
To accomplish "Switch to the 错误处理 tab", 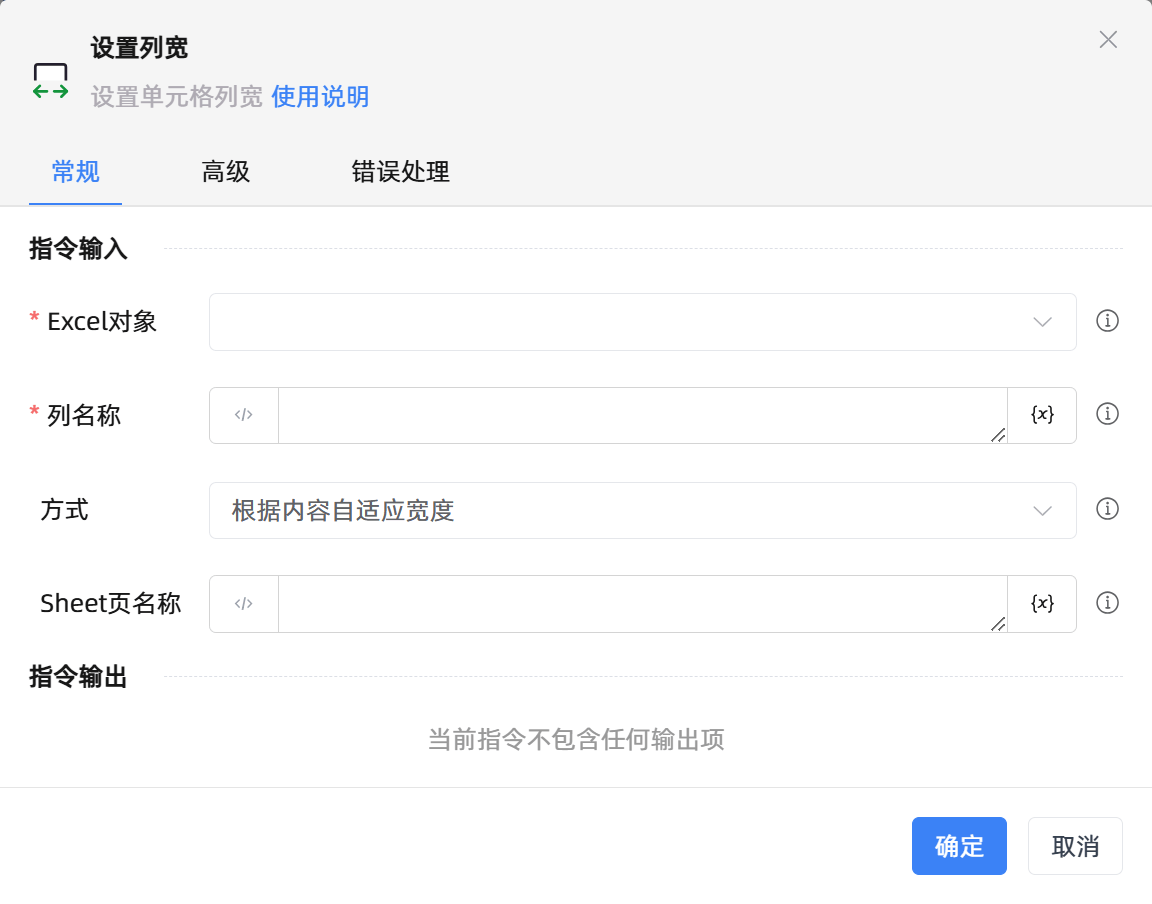I will pyautogui.click(x=400, y=172).
